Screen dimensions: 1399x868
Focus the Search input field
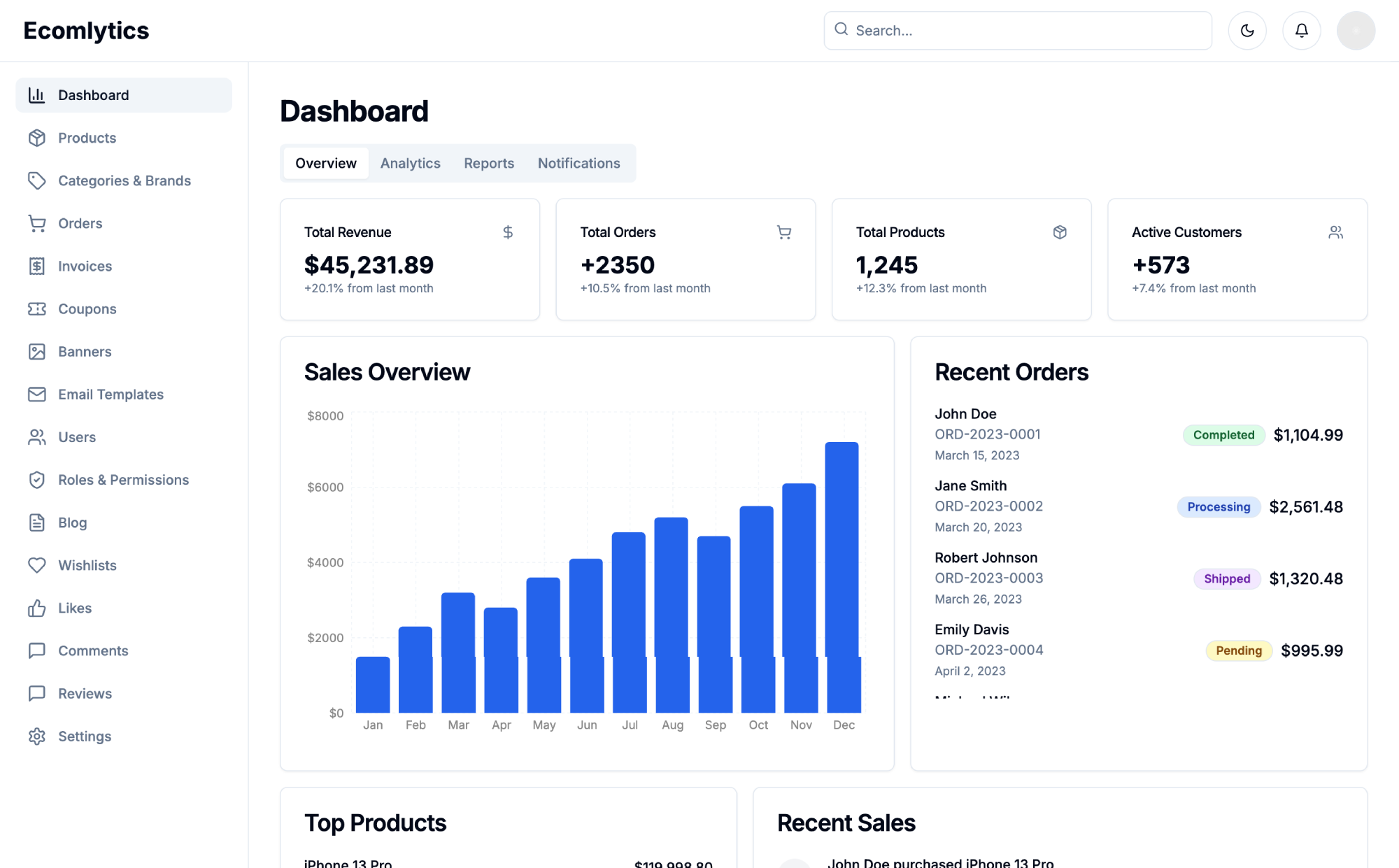(1028, 31)
